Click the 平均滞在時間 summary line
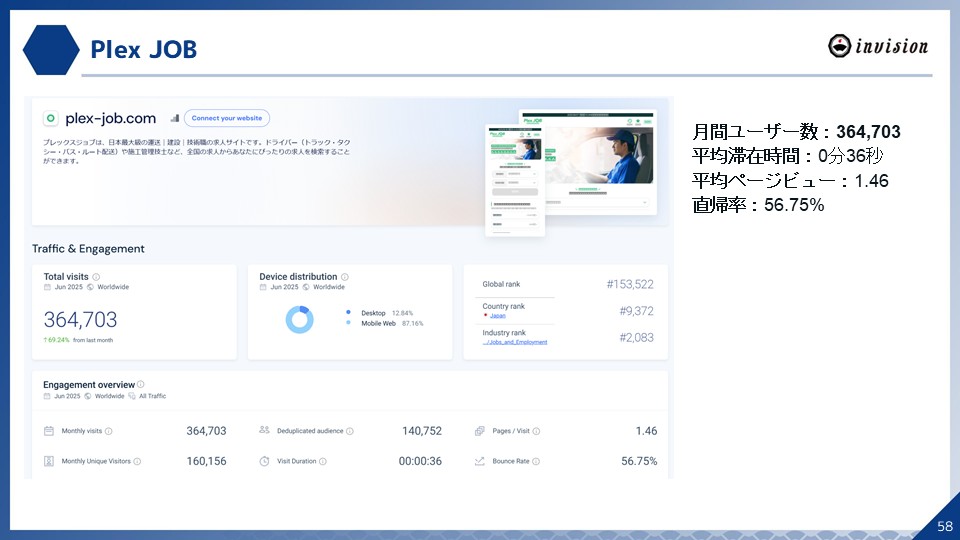Image resolution: width=960 pixels, height=540 pixels. [x=787, y=156]
